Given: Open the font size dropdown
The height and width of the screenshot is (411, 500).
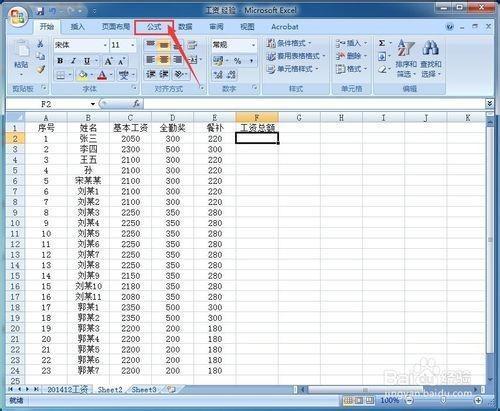Looking at the screenshot, I should [x=133, y=45].
